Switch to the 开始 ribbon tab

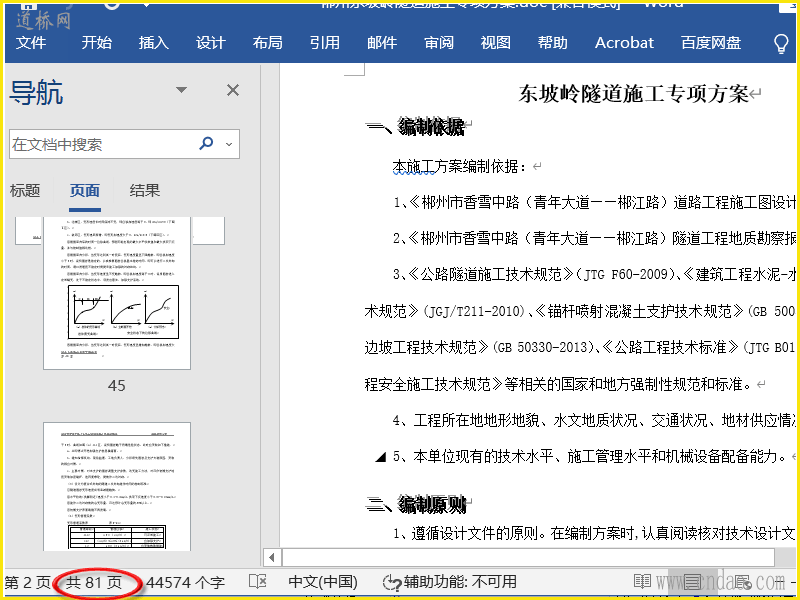(96, 43)
